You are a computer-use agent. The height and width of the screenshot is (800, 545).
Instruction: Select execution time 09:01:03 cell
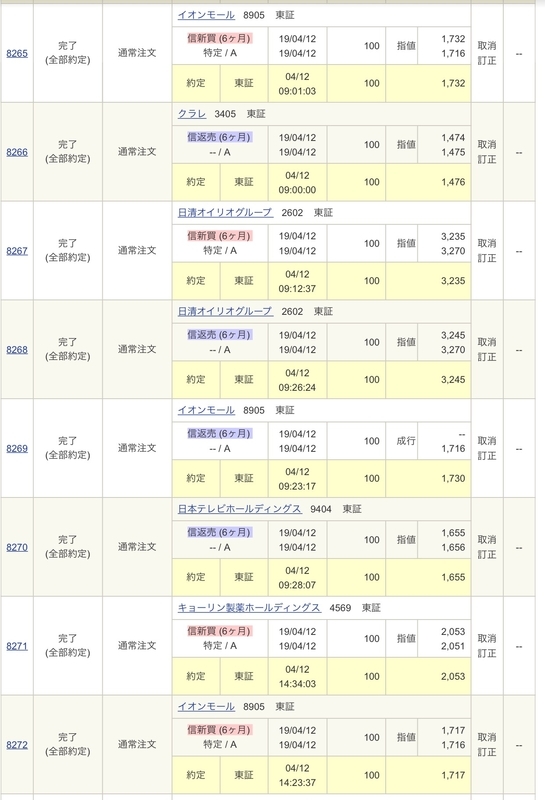298,84
